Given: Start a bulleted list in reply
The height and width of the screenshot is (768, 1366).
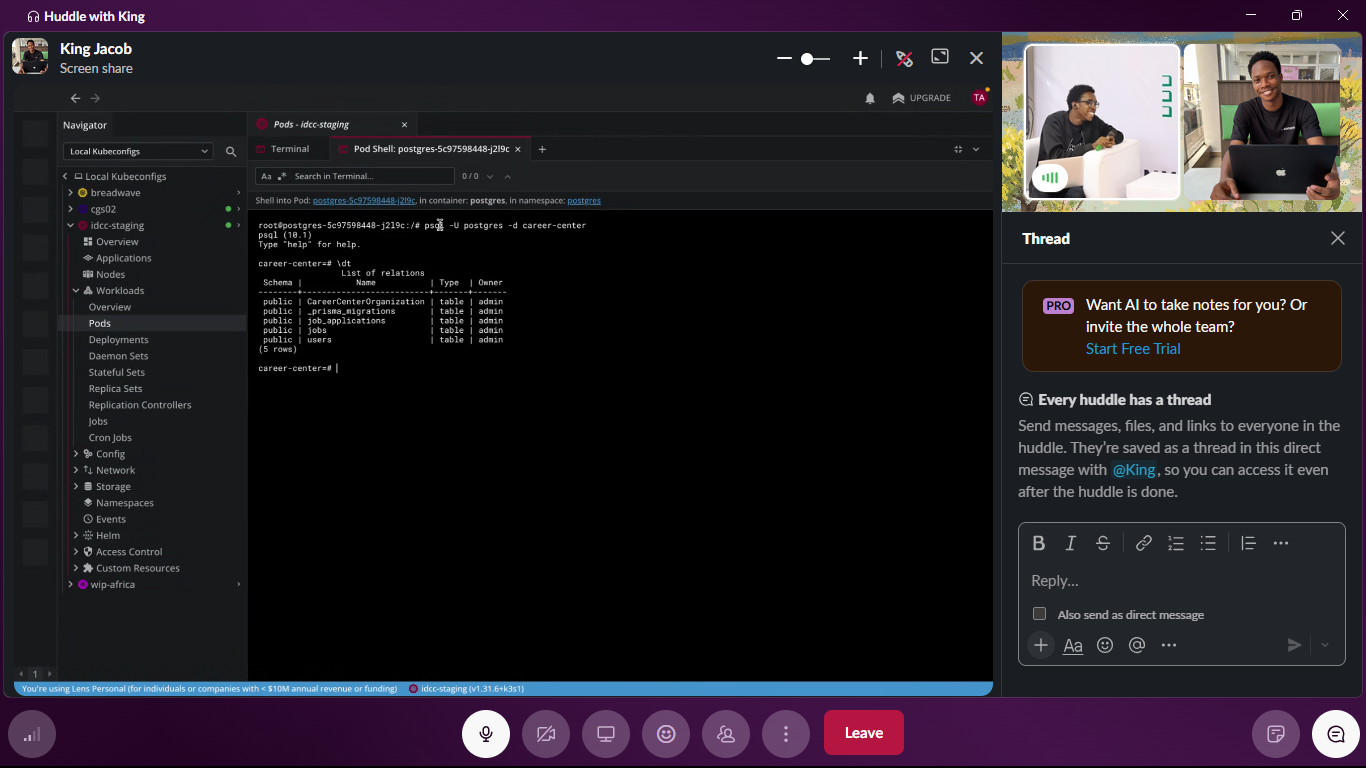Looking at the screenshot, I should pyautogui.click(x=1208, y=543).
